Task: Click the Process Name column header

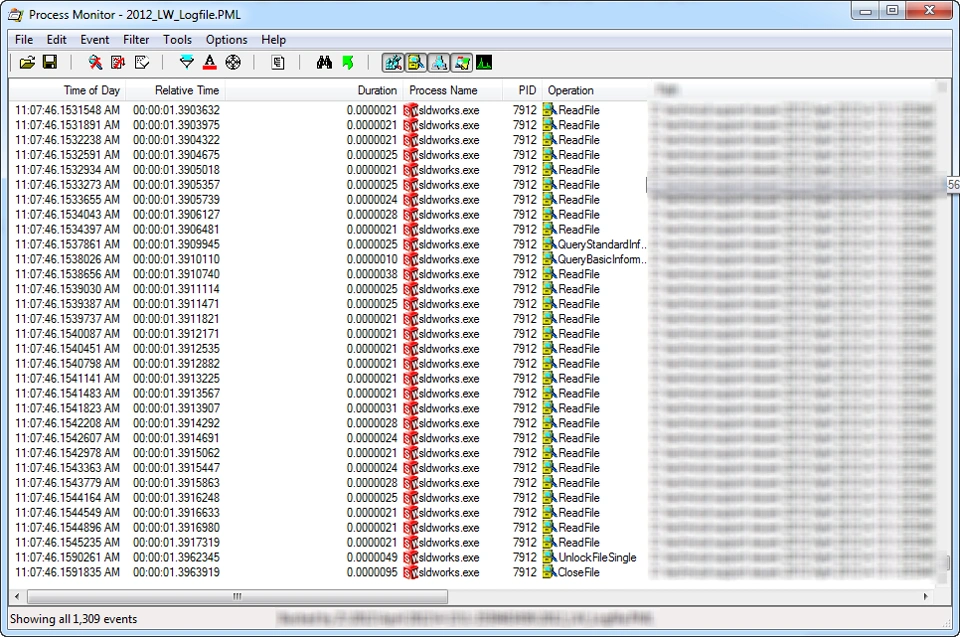Action: click(x=452, y=90)
